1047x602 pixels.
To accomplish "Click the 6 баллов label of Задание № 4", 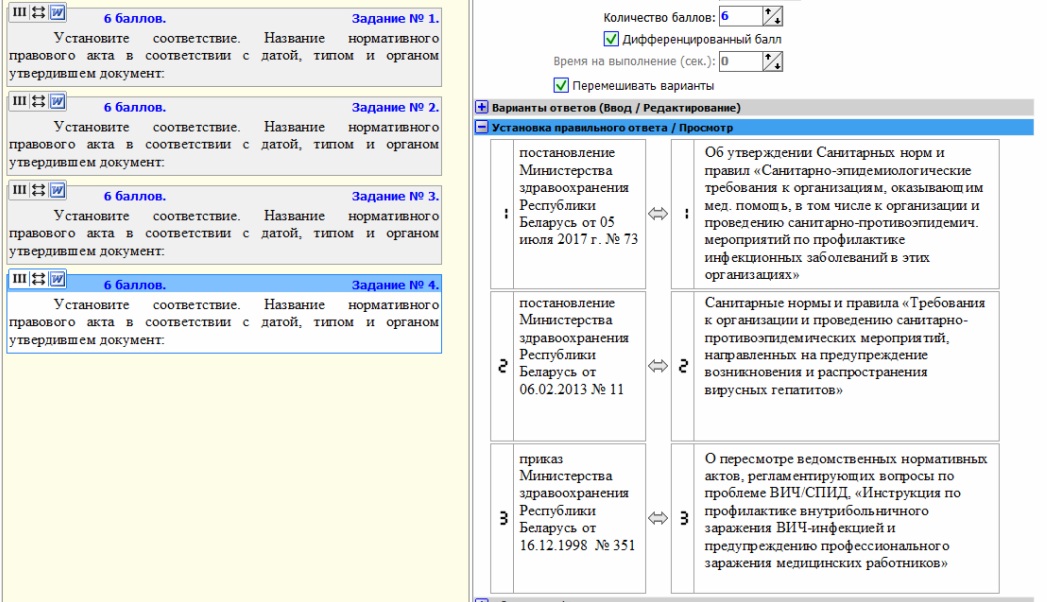I will 134,285.
